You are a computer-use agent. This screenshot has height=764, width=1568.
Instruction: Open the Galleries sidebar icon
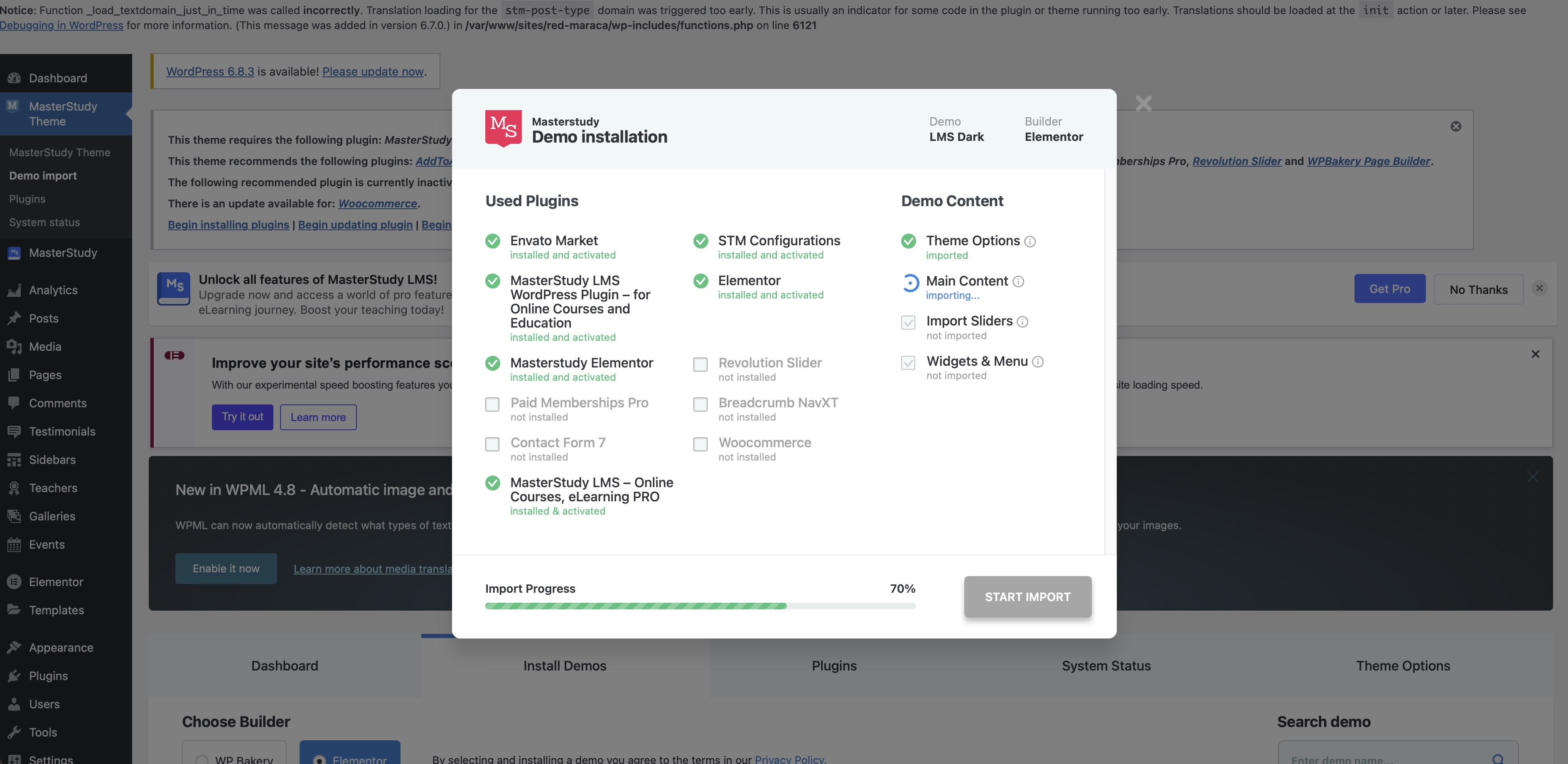point(14,516)
